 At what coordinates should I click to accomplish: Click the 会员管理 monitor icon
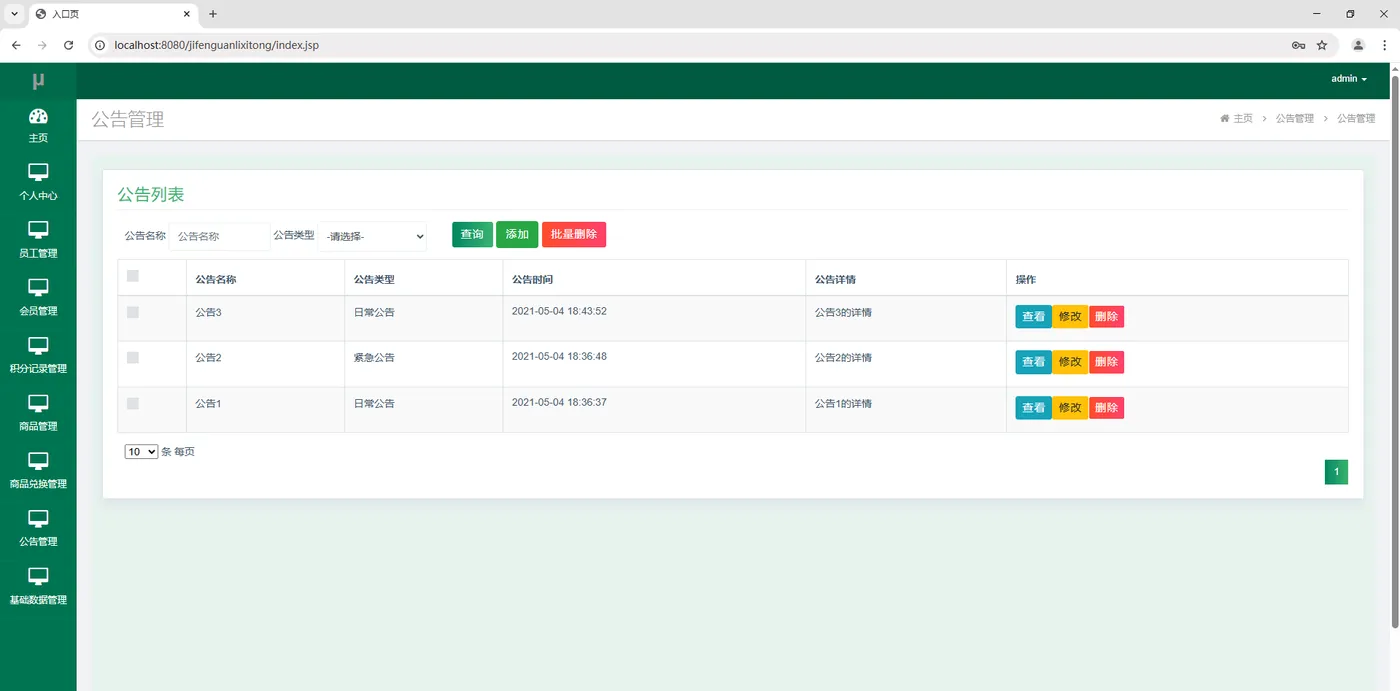(38, 288)
